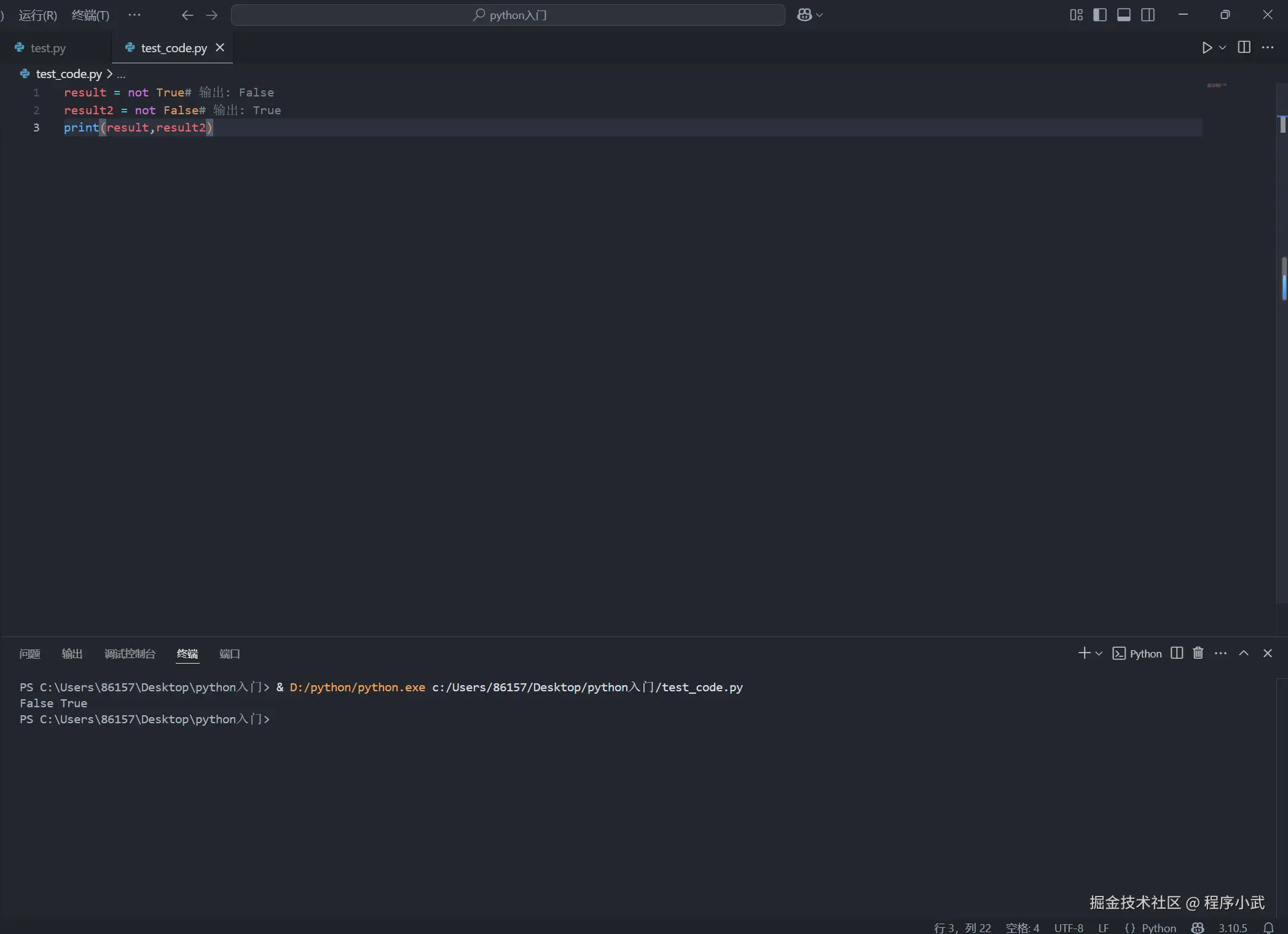Click UTF-8 encoding in status bar
1288x934 pixels.
1069,927
